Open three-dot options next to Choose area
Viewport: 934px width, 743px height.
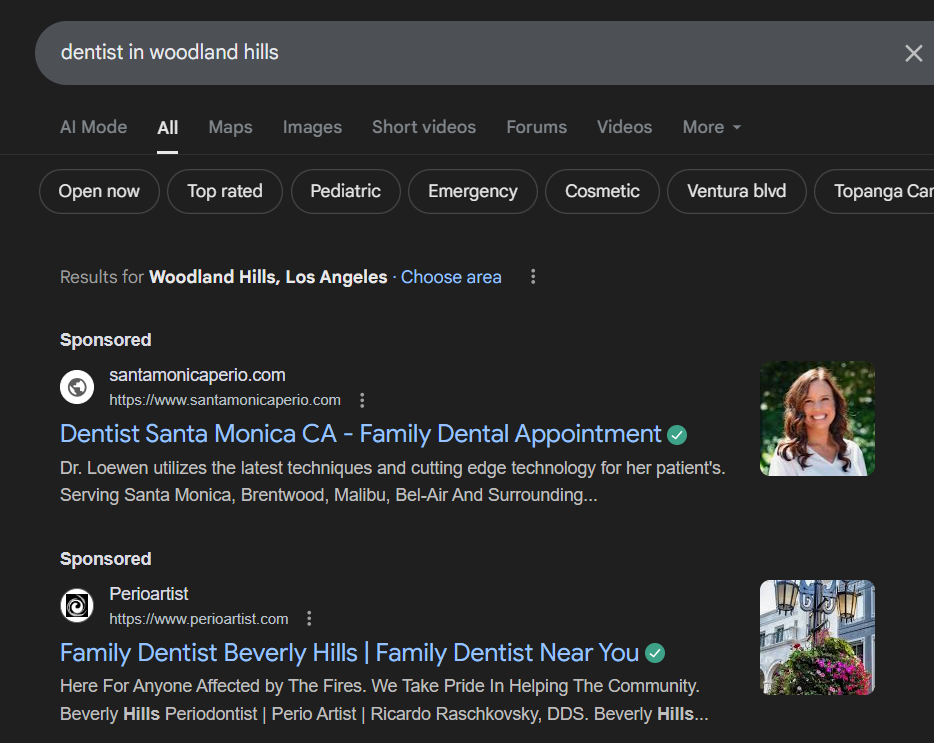coord(533,277)
